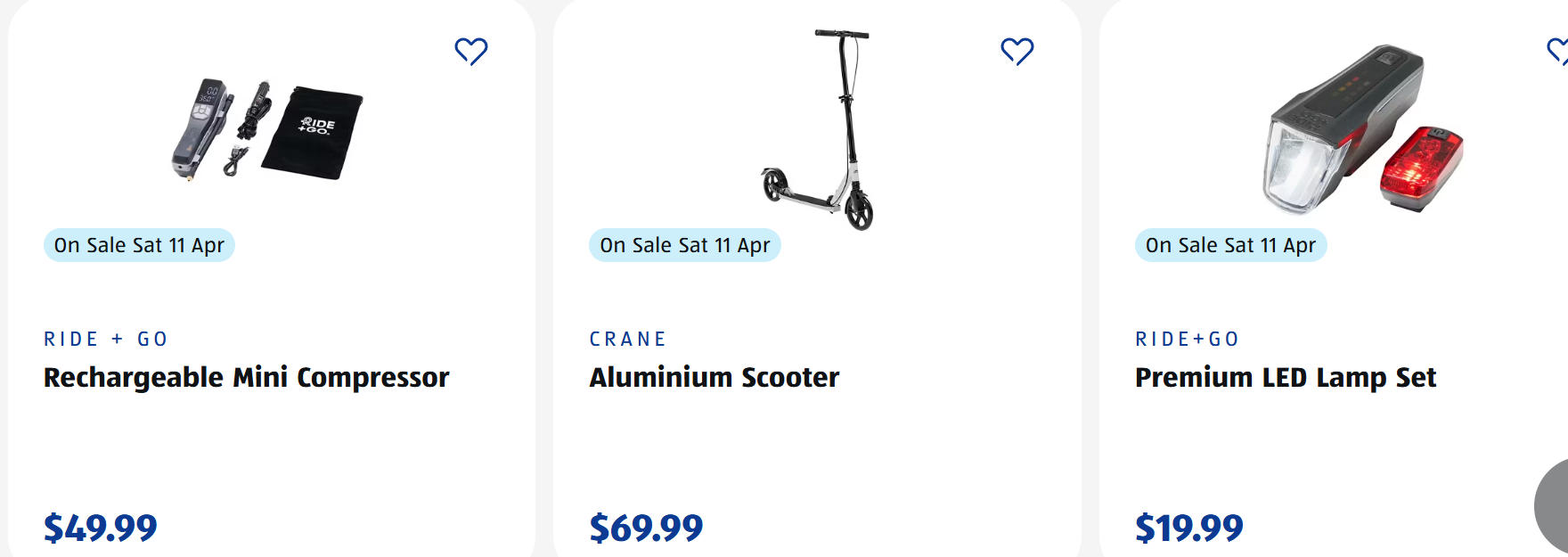Open the Rechargeable Mini Compressor product title
The image size is (1568, 557).
(247, 378)
